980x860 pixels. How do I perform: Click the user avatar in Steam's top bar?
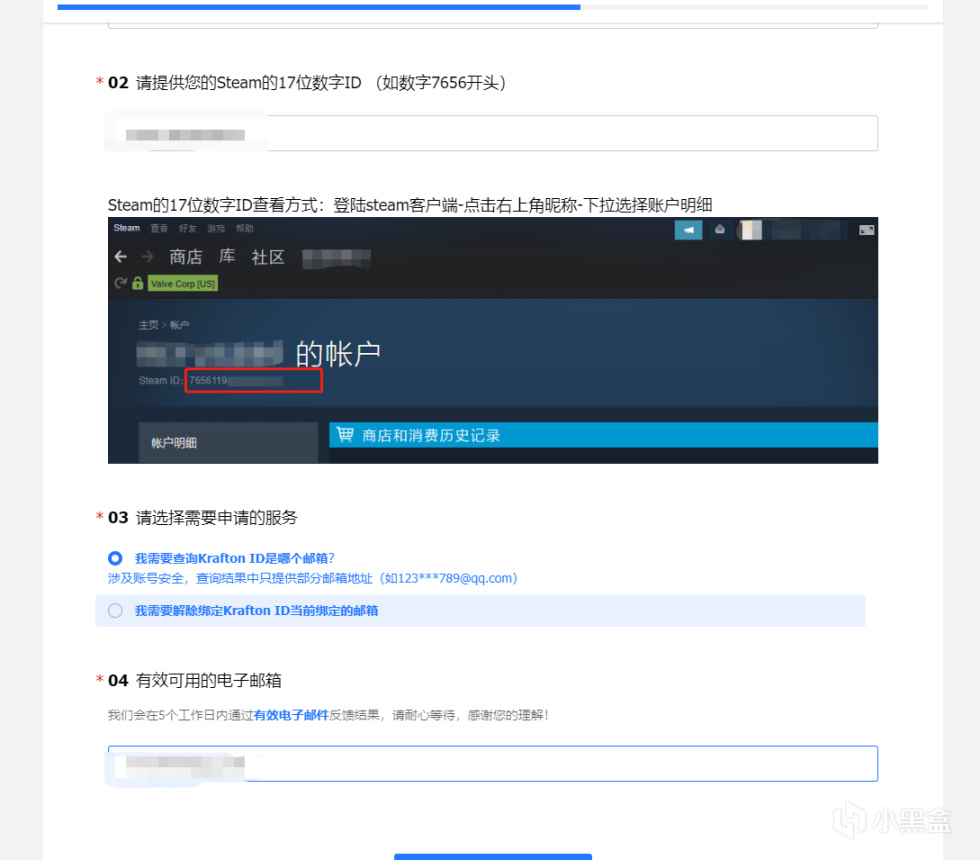[x=749, y=229]
